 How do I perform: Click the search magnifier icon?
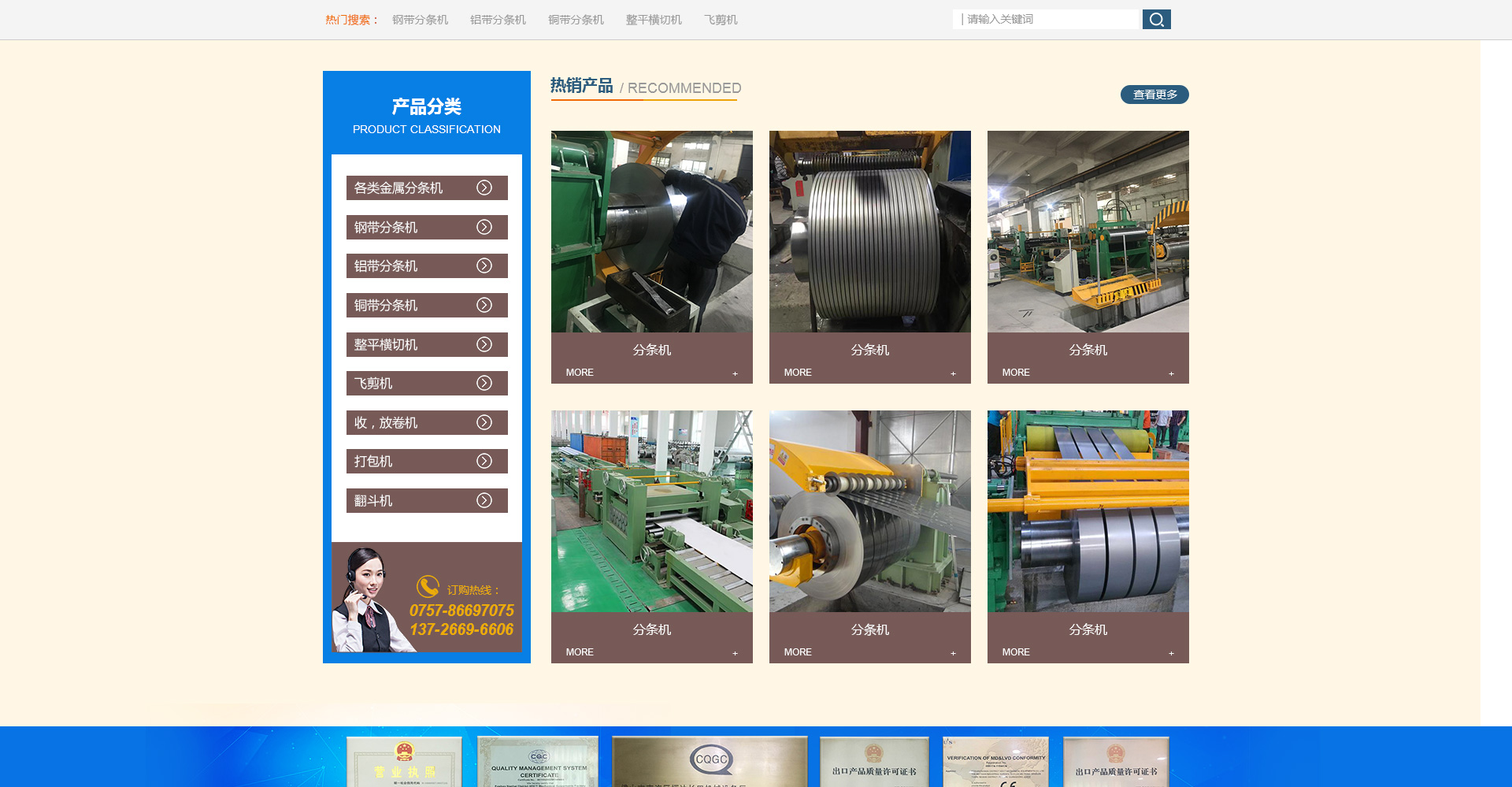1156,20
